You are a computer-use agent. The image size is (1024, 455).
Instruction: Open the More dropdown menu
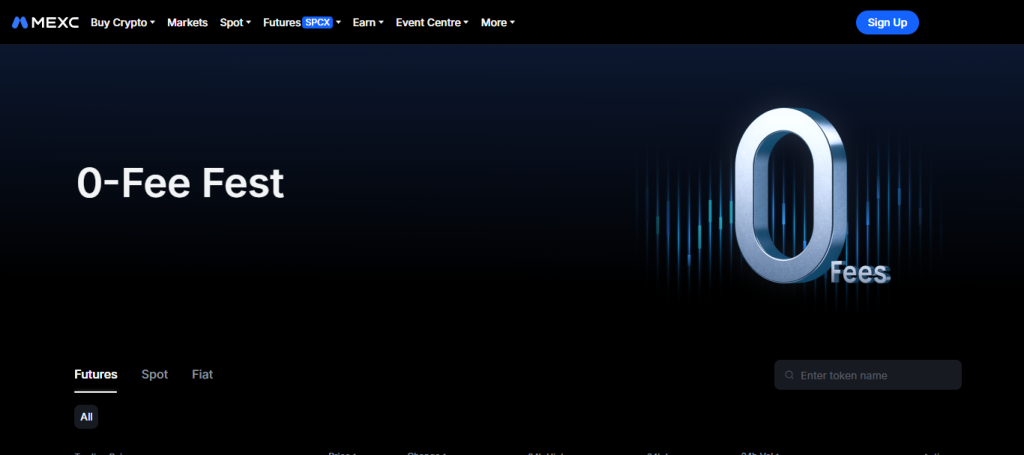pos(498,22)
